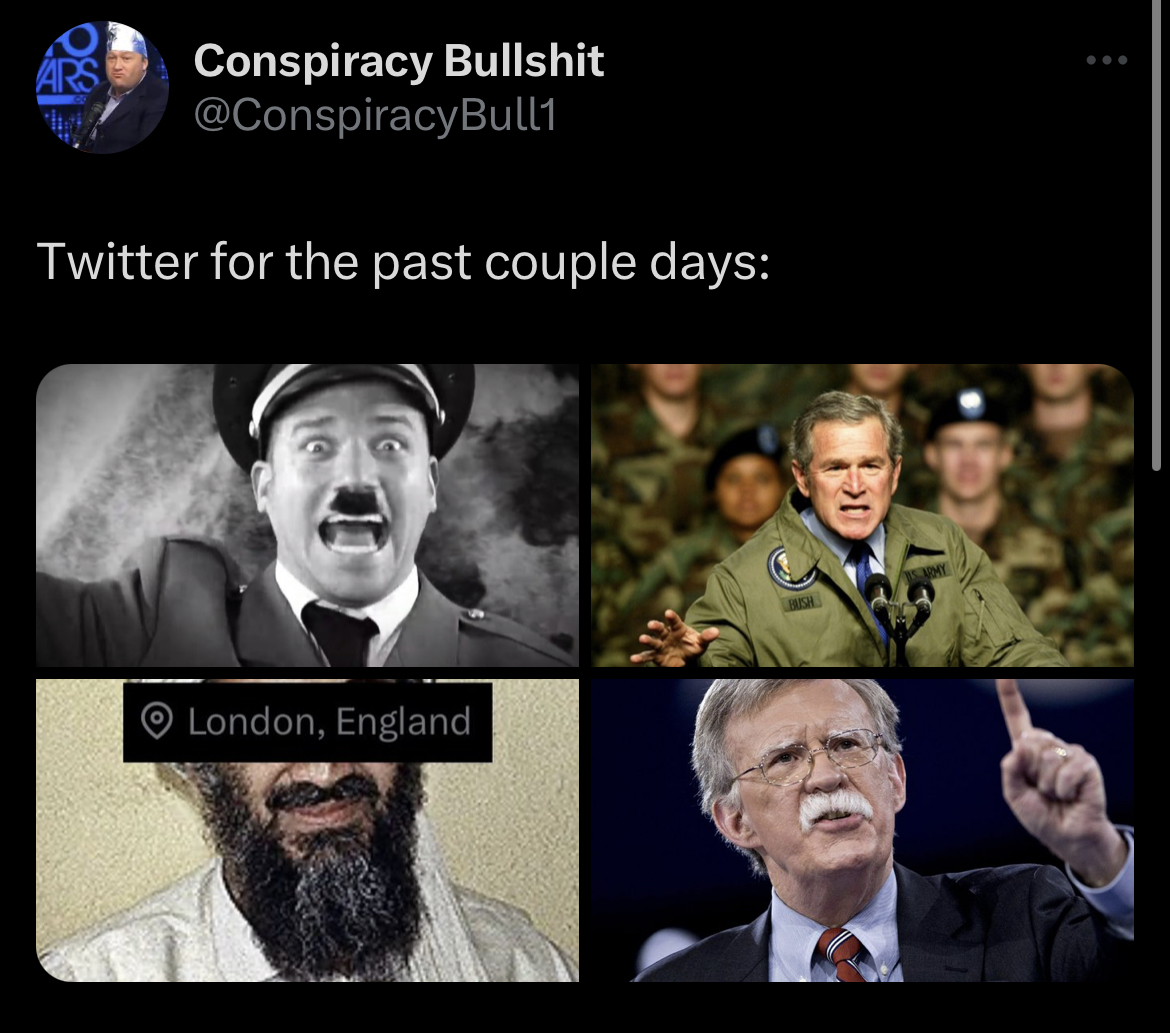Click the "U.S. ARMY" patch on the jacket
1170x1033 pixels.
pyautogui.click(x=926, y=574)
